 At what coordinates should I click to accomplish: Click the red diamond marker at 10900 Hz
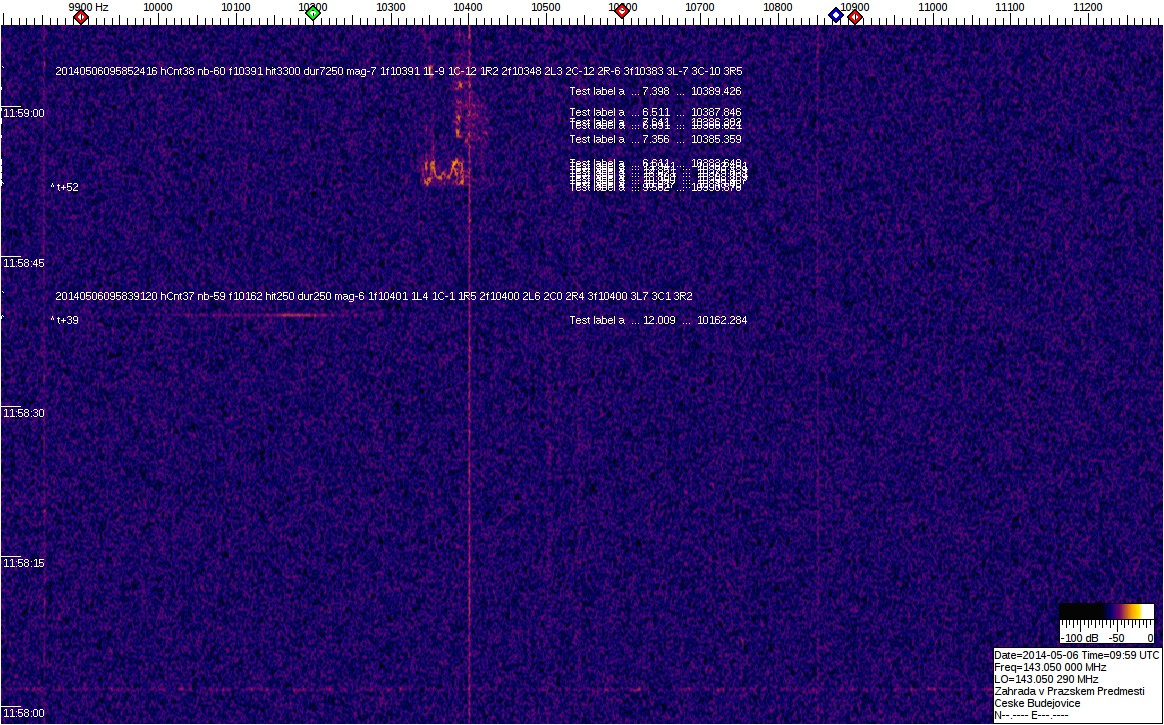point(855,16)
